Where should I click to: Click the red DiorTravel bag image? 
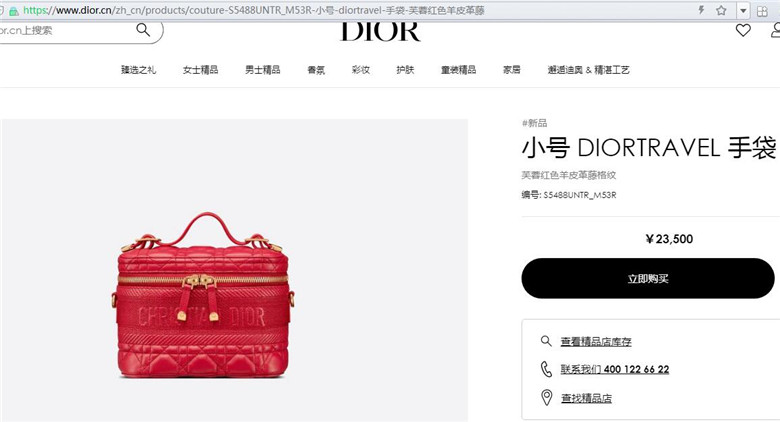point(202,295)
